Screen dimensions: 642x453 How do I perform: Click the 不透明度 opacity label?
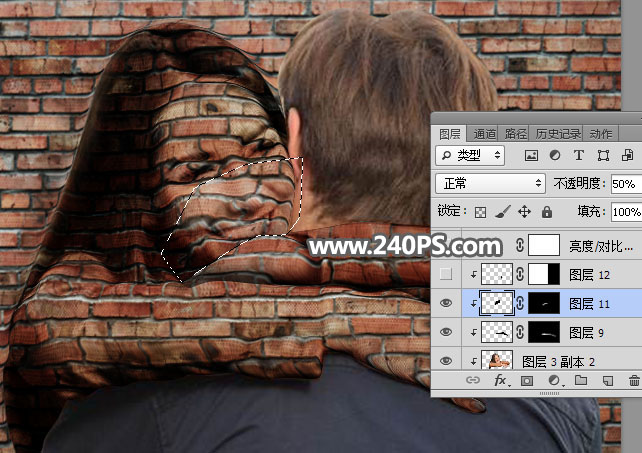(x=579, y=183)
